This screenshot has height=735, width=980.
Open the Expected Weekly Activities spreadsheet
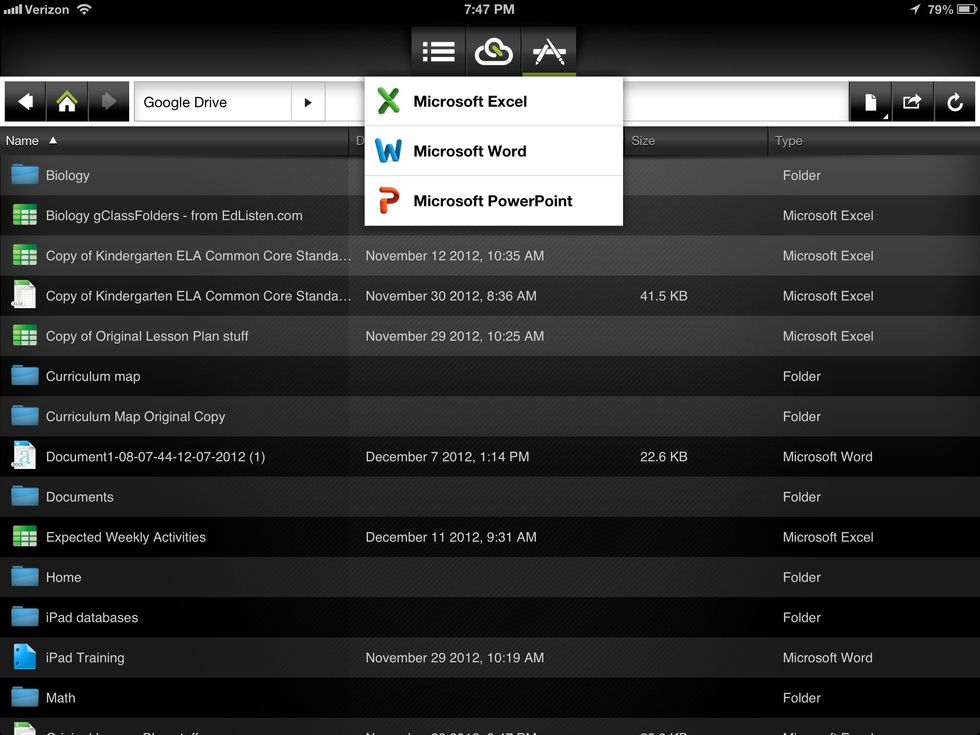point(125,537)
